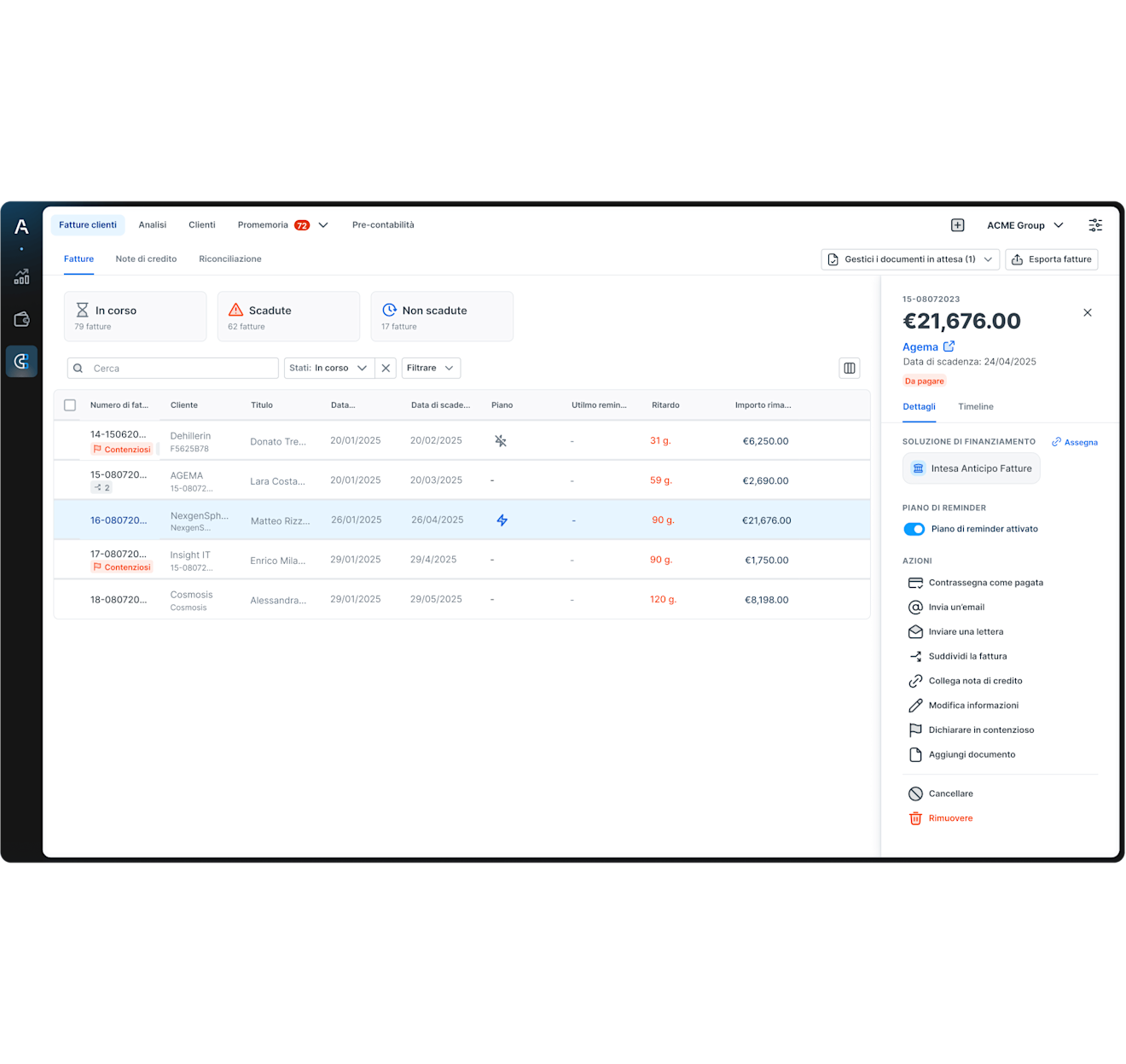Image resolution: width=1126 pixels, height=1064 pixels.
Task: Open the wallet sidebar icon
Action: tap(21, 319)
